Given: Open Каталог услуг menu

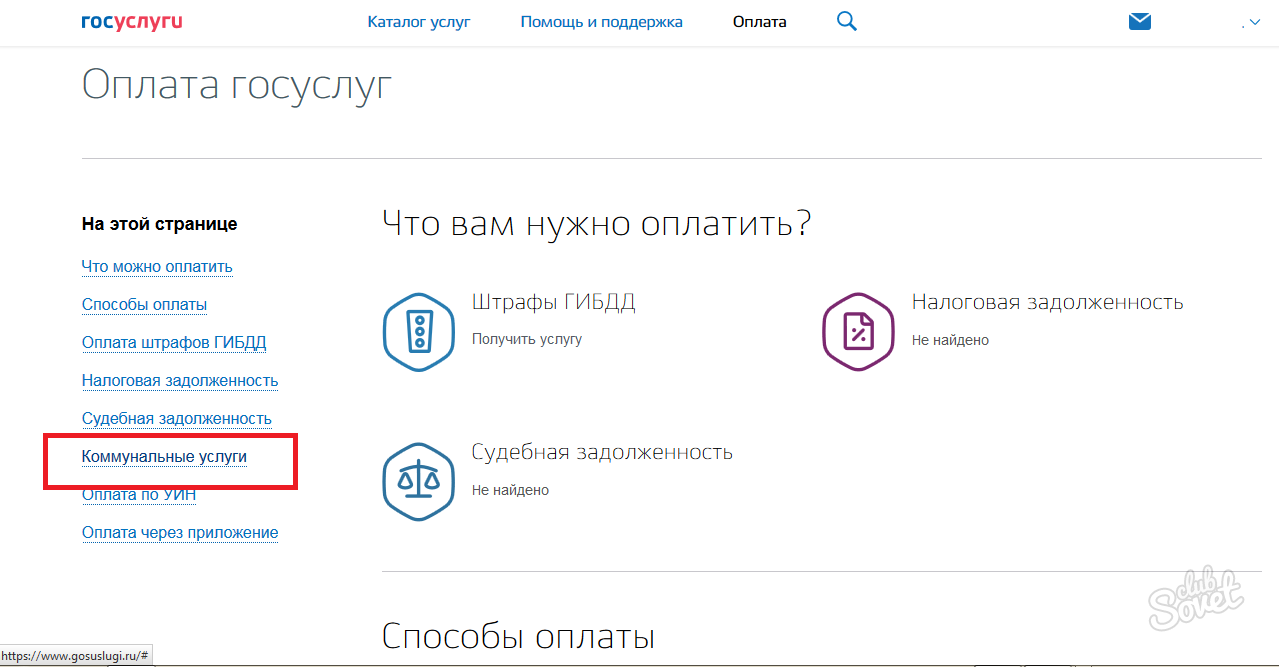Looking at the screenshot, I should (418, 21).
